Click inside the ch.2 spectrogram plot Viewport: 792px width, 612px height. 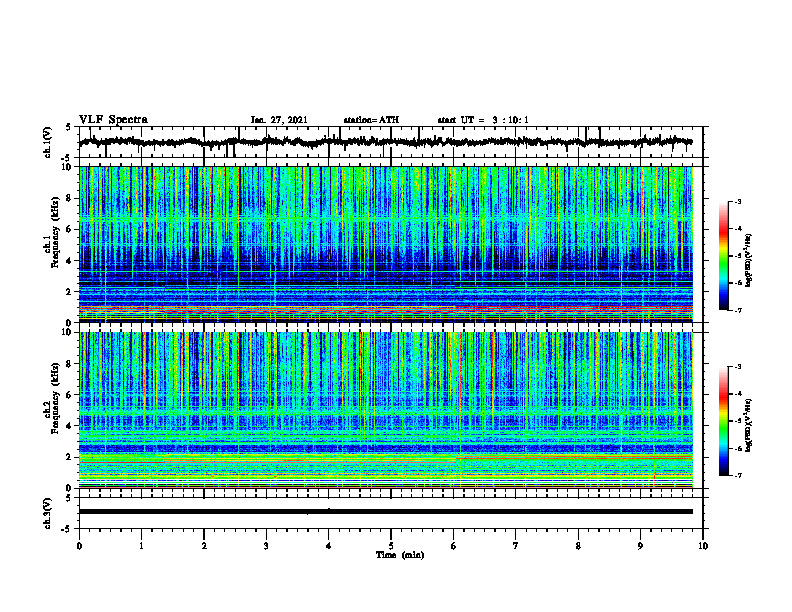[x=386, y=410]
